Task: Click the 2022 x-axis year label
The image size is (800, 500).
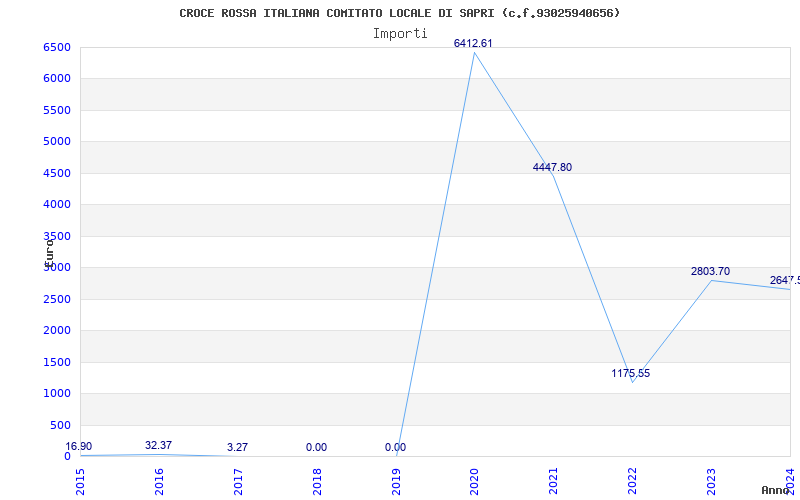Action: [x=633, y=481]
